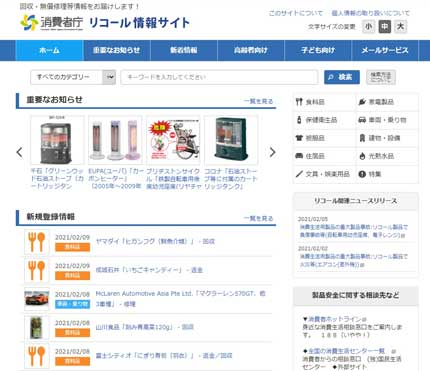Viewport: 430px width, 371px height.
Task: Click 食料品 tag on 山川食品 entry
Action: coord(72,333)
